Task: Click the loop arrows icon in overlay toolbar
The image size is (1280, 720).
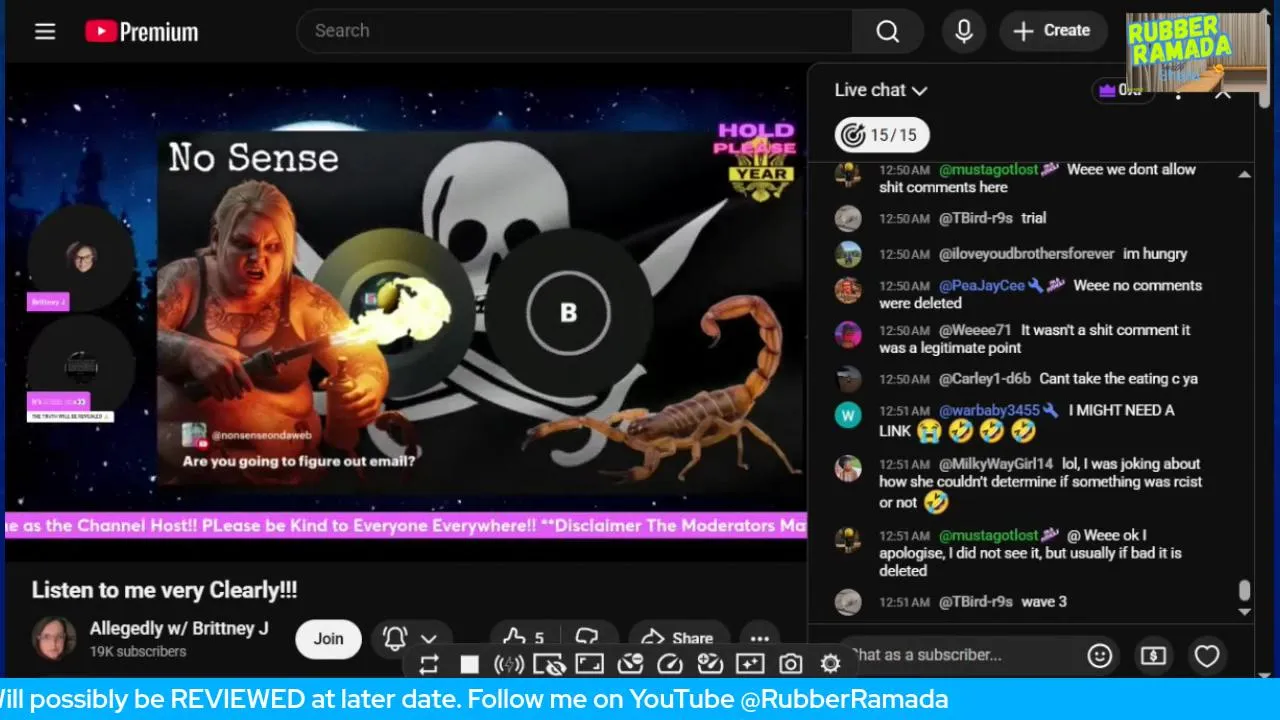Action: (429, 664)
